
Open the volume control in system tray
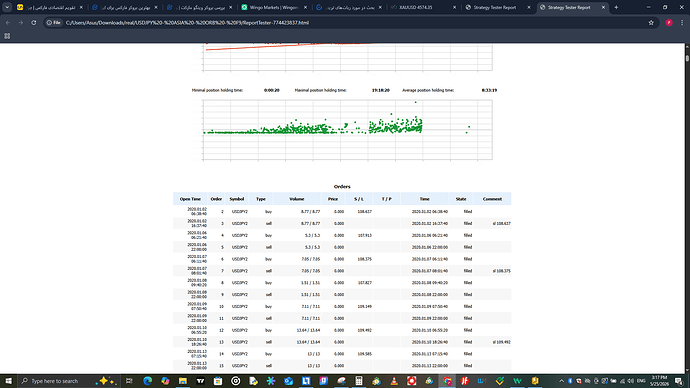point(631,381)
